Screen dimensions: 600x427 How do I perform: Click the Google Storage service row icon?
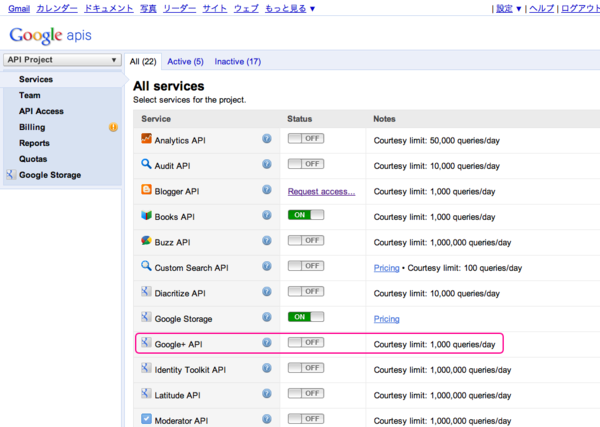pyautogui.click(x=146, y=317)
